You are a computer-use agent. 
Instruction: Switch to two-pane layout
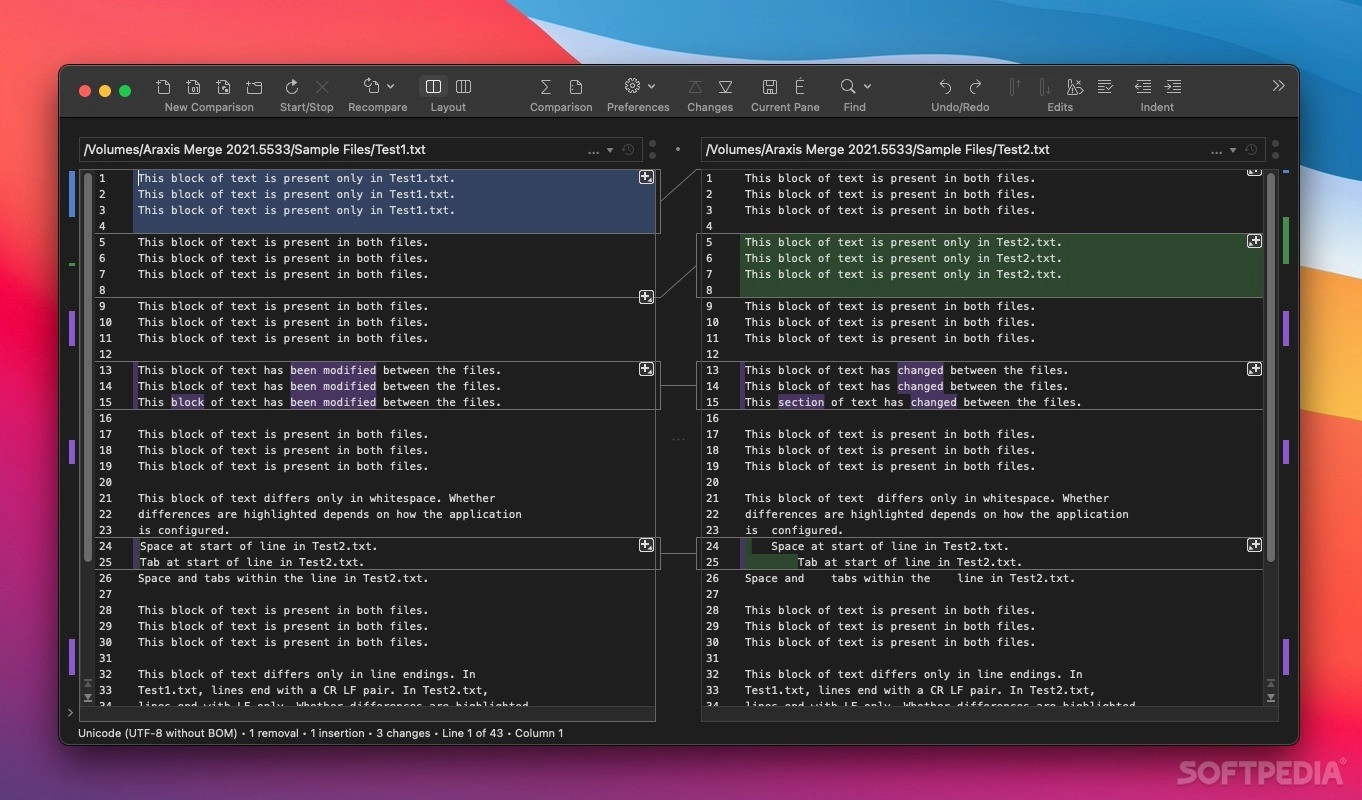tap(433, 87)
